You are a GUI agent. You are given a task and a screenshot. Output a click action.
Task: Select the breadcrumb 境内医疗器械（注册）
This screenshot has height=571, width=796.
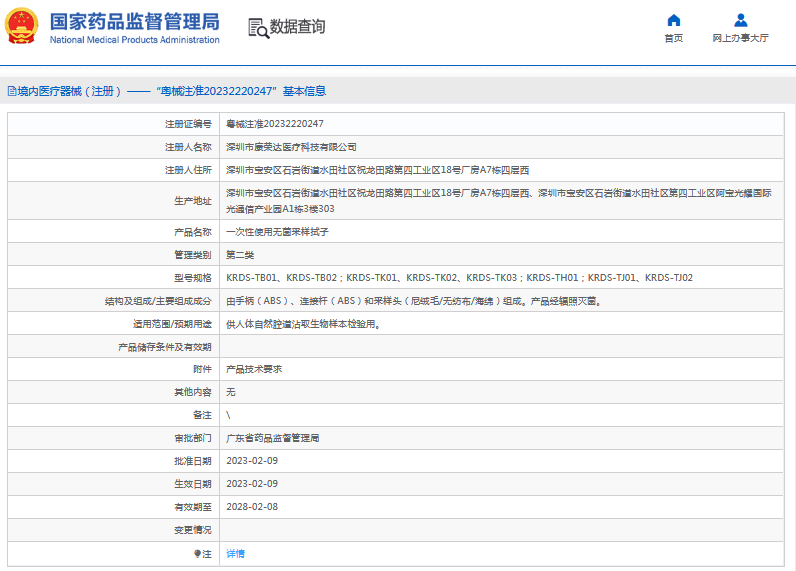click(x=69, y=91)
